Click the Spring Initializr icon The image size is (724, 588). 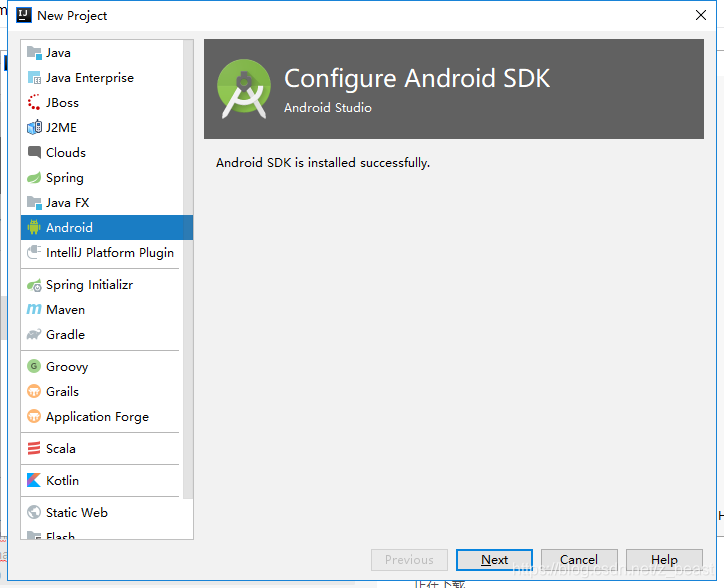[34, 285]
